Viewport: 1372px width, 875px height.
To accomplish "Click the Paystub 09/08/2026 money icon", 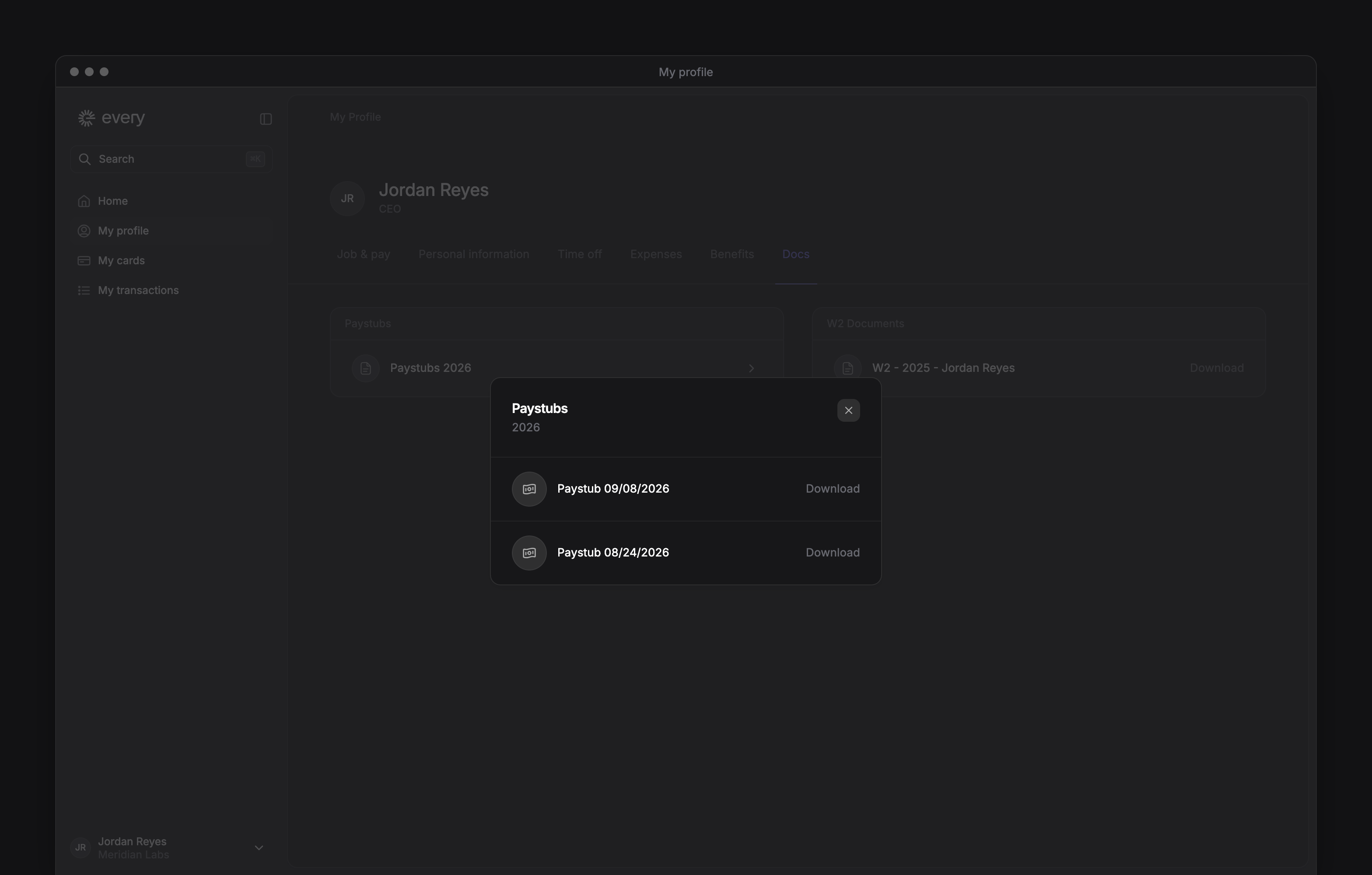I will pyautogui.click(x=529, y=489).
